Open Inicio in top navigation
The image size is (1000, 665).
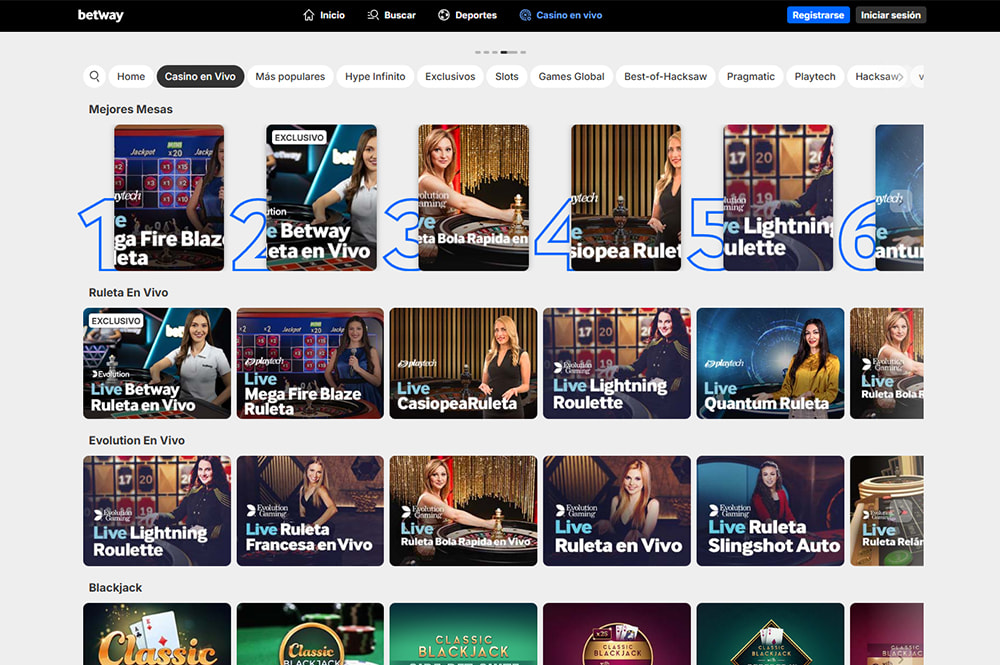pos(324,15)
